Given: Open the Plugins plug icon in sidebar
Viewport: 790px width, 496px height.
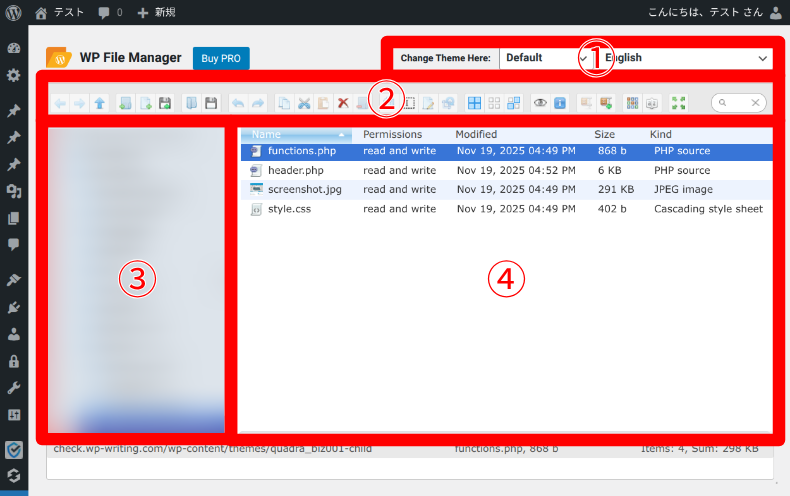Looking at the screenshot, I should 14,307.
